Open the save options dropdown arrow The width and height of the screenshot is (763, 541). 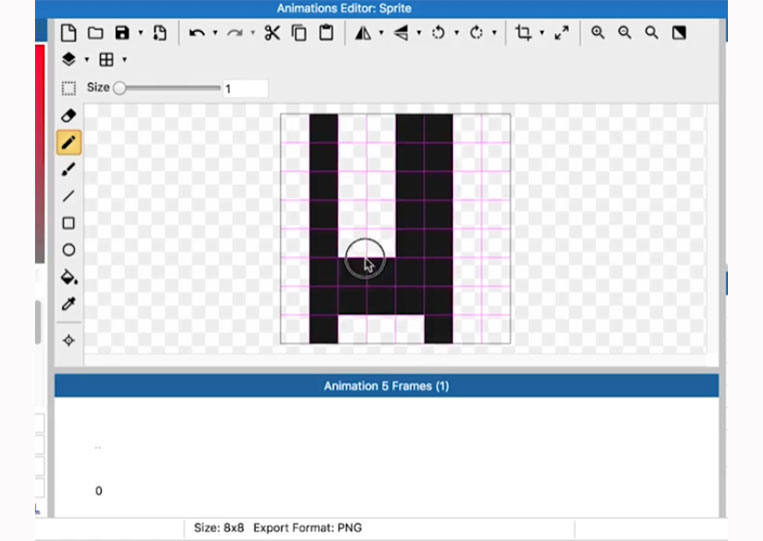point(141,33)
